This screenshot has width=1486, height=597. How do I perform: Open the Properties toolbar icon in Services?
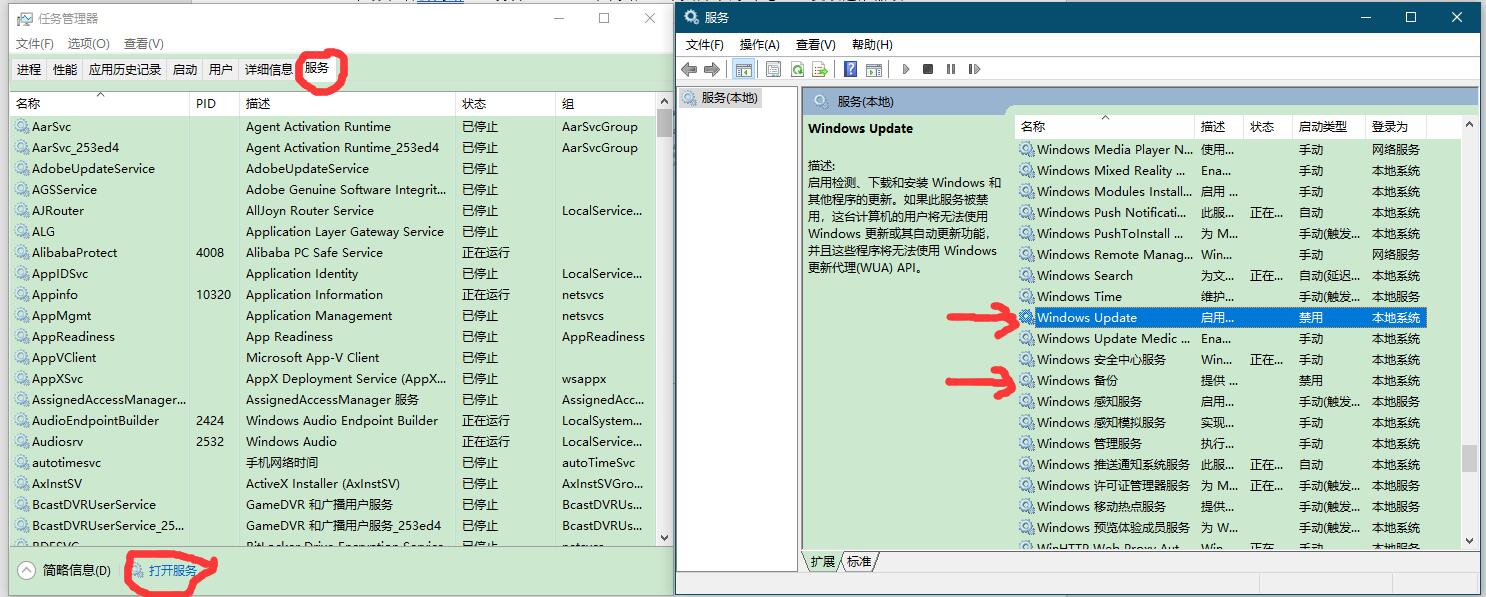coord(773,69)
